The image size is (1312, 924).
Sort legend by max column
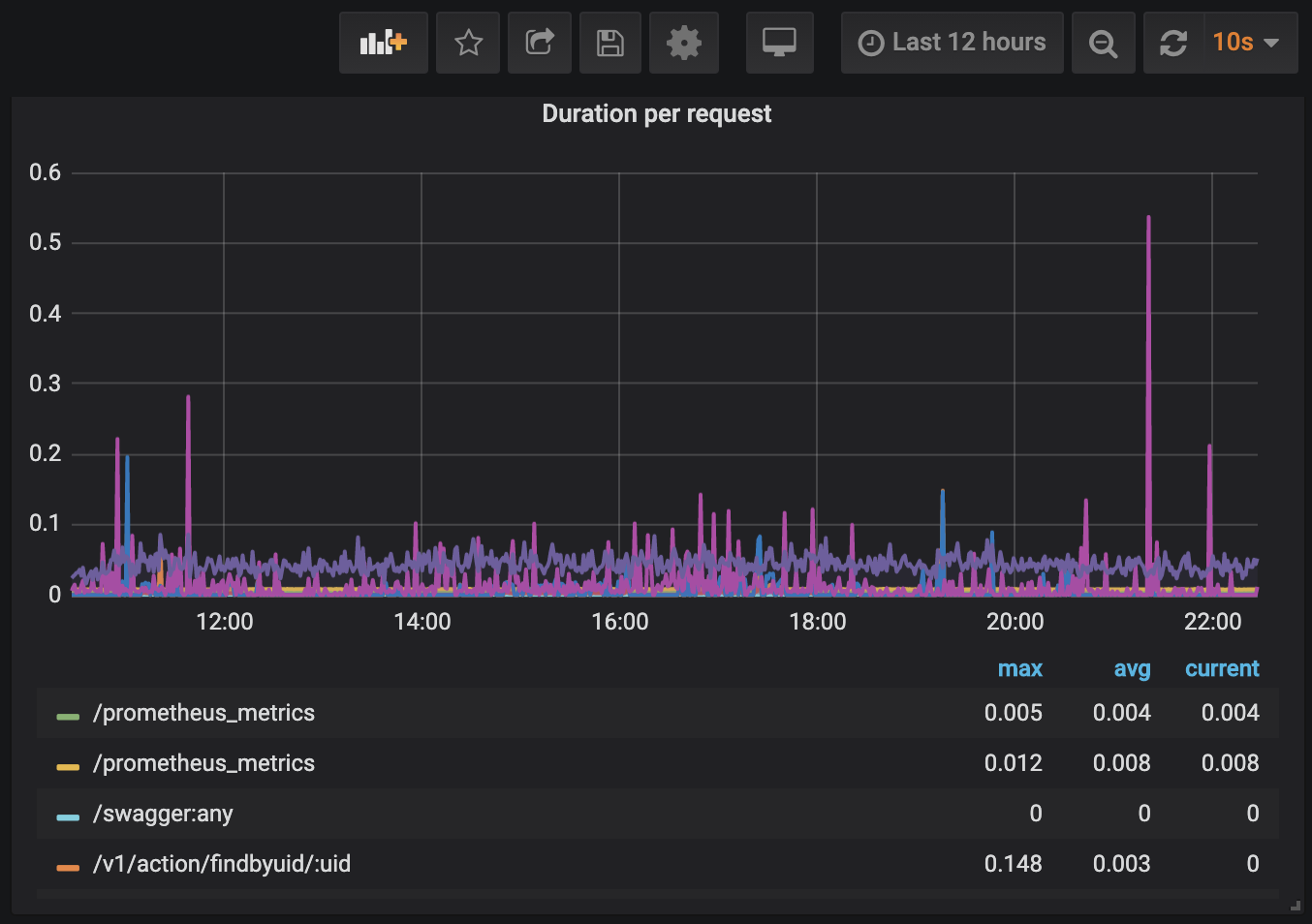click(1019, 668)
